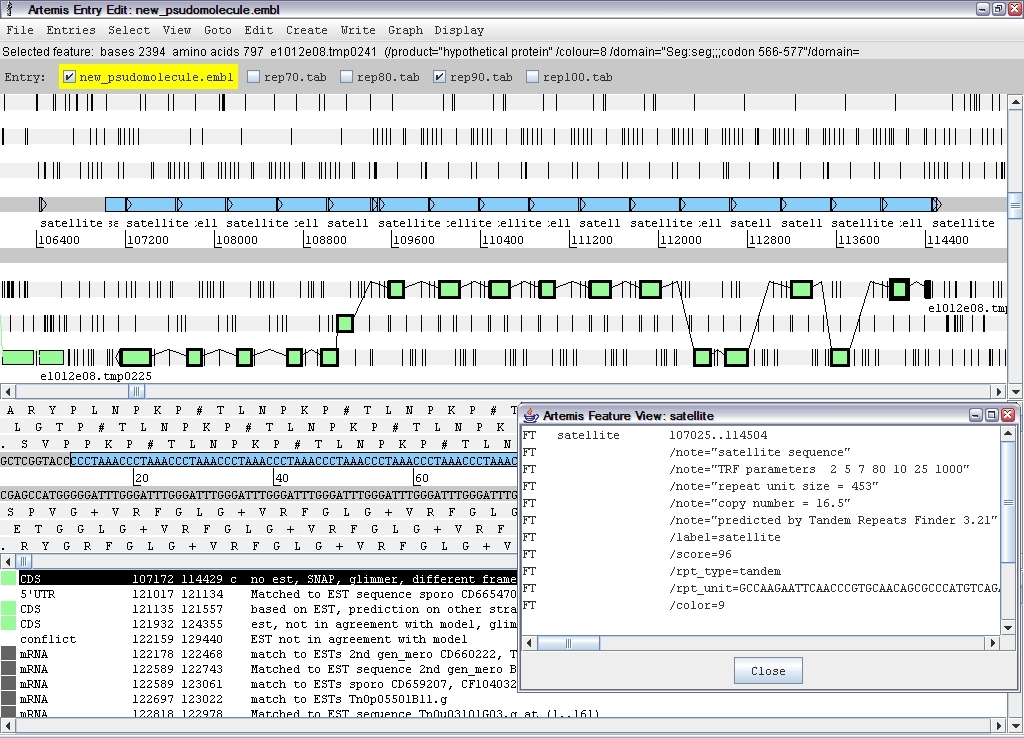1024x738 pixels.
Task: Enable the rep70.tab entry checkbox
Action: coord(253,77)
